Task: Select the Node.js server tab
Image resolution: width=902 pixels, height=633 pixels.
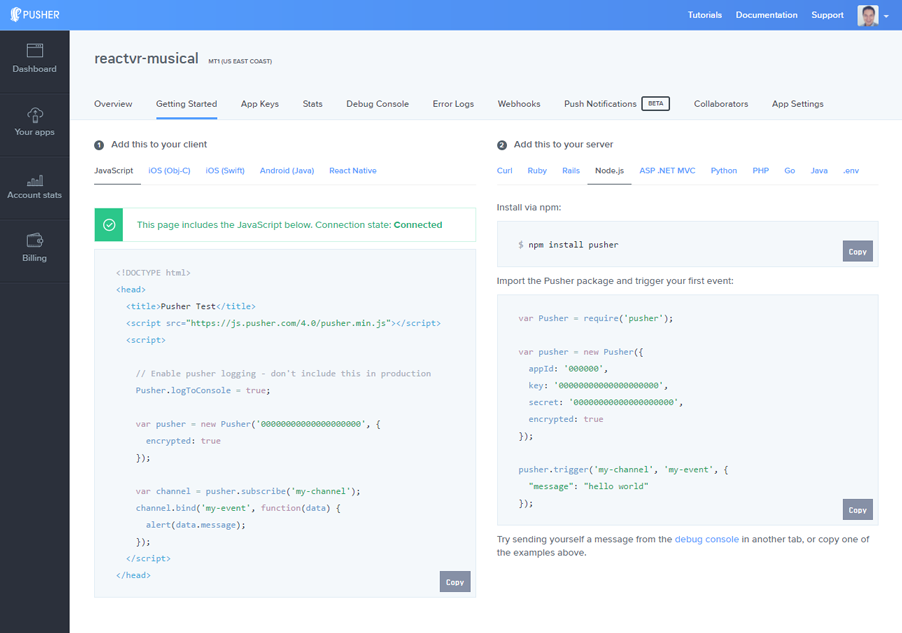Action: pos(609,170)
